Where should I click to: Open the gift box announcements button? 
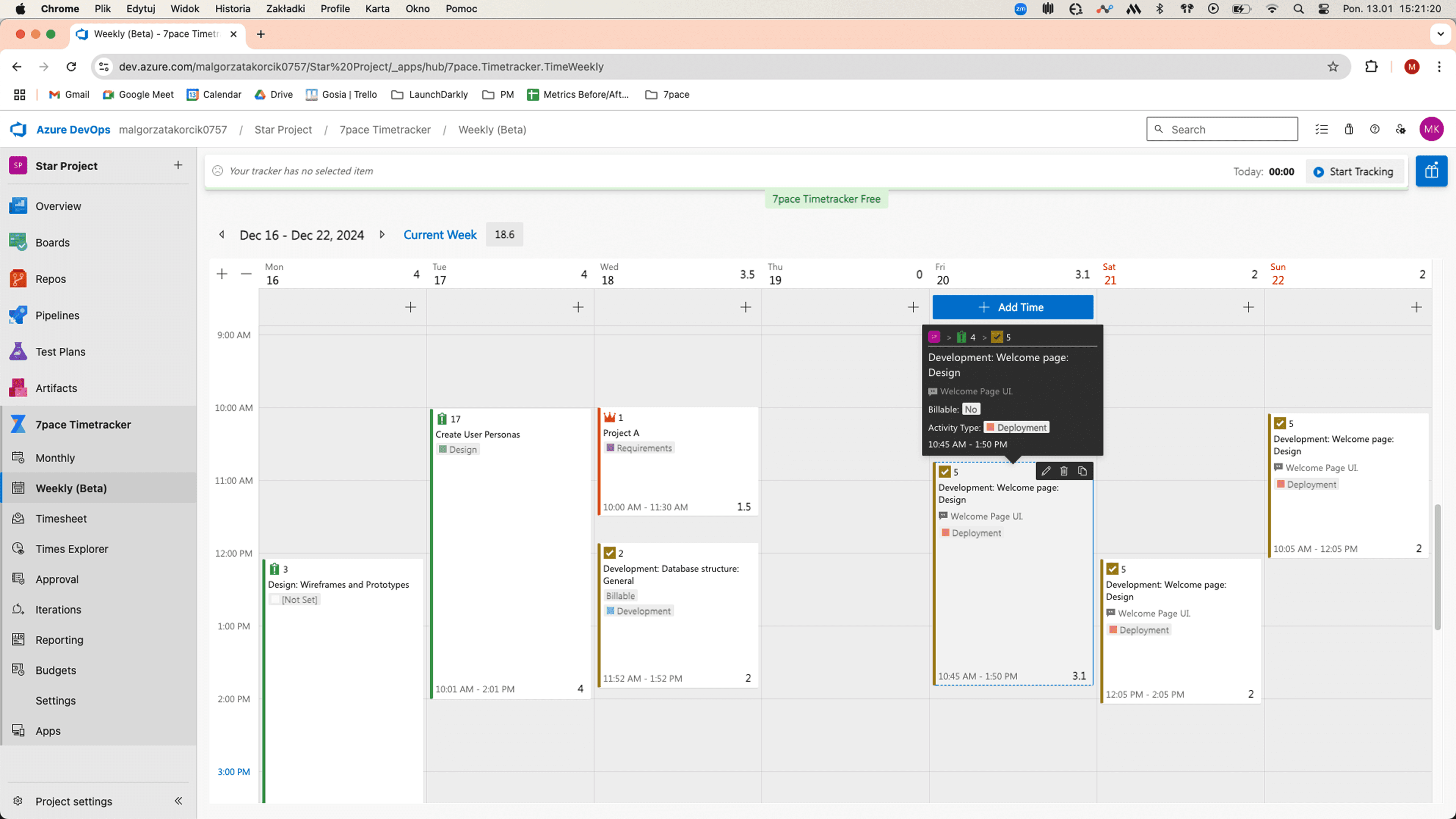(1431, 171)
